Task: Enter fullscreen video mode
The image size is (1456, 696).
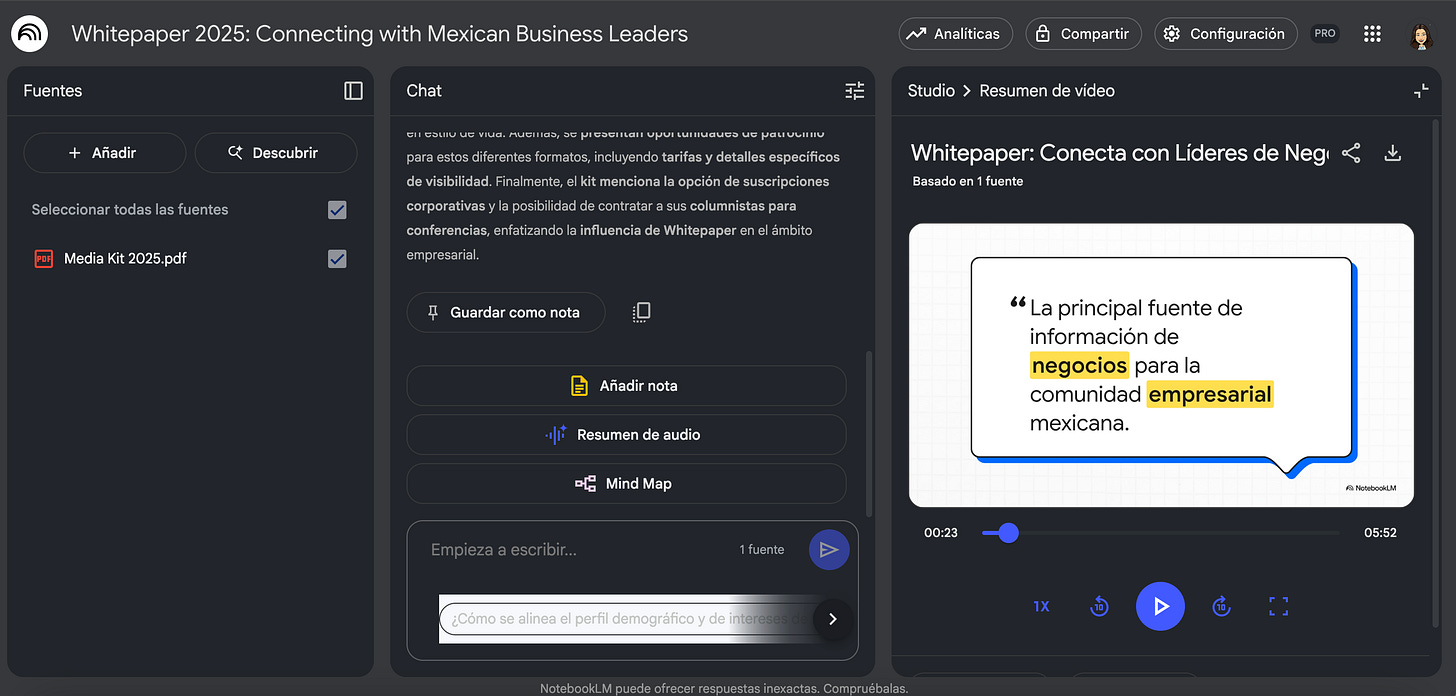Action: pos(1278,606)
